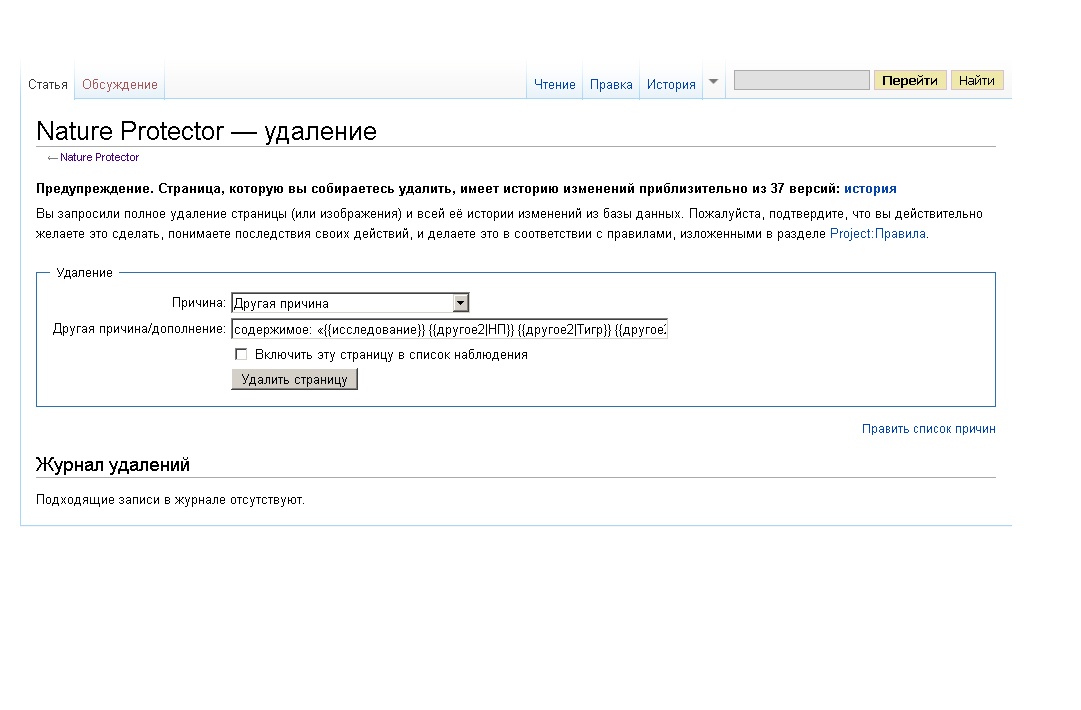Tick the watchlist checkbox box

[241, 354]
